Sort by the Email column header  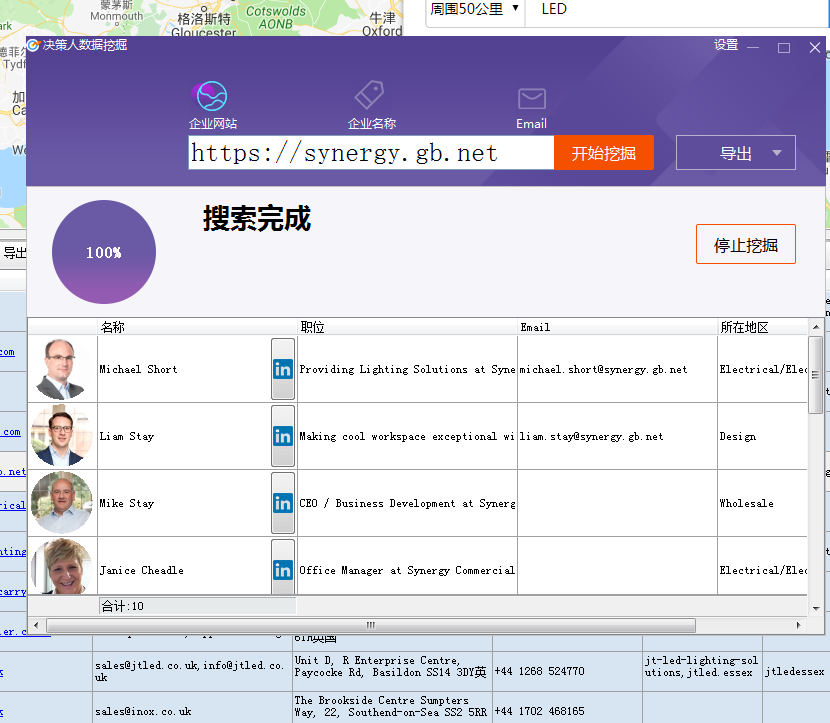click(x=617, y=327)
